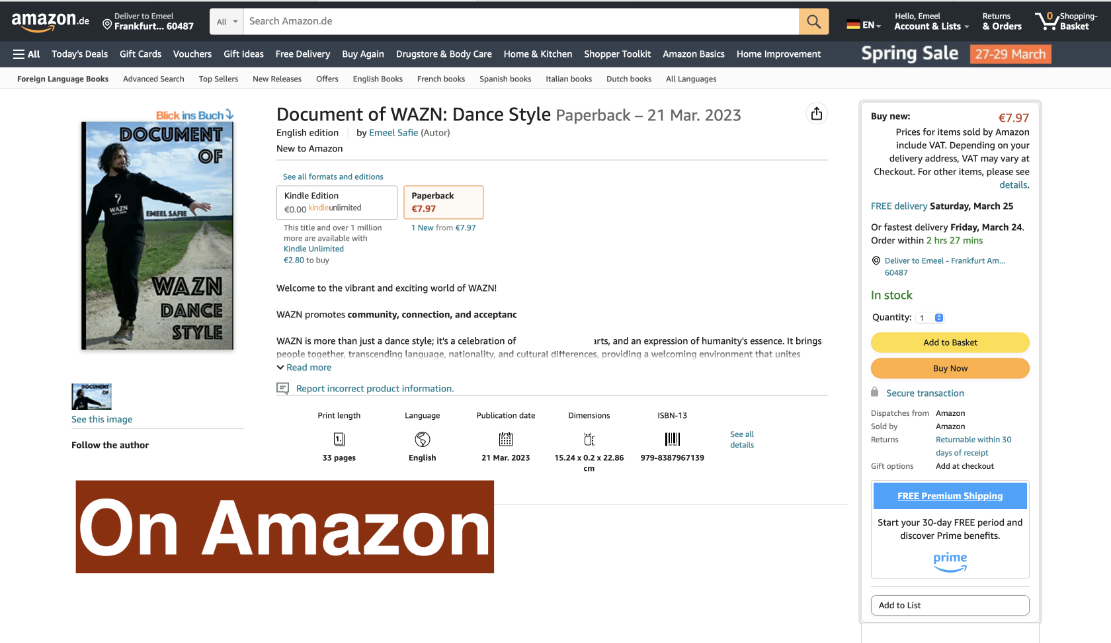This screenshot has width=1111, height=643.
Task: Click 1 New from €7.97 link
Action: [x=444, y=228]
